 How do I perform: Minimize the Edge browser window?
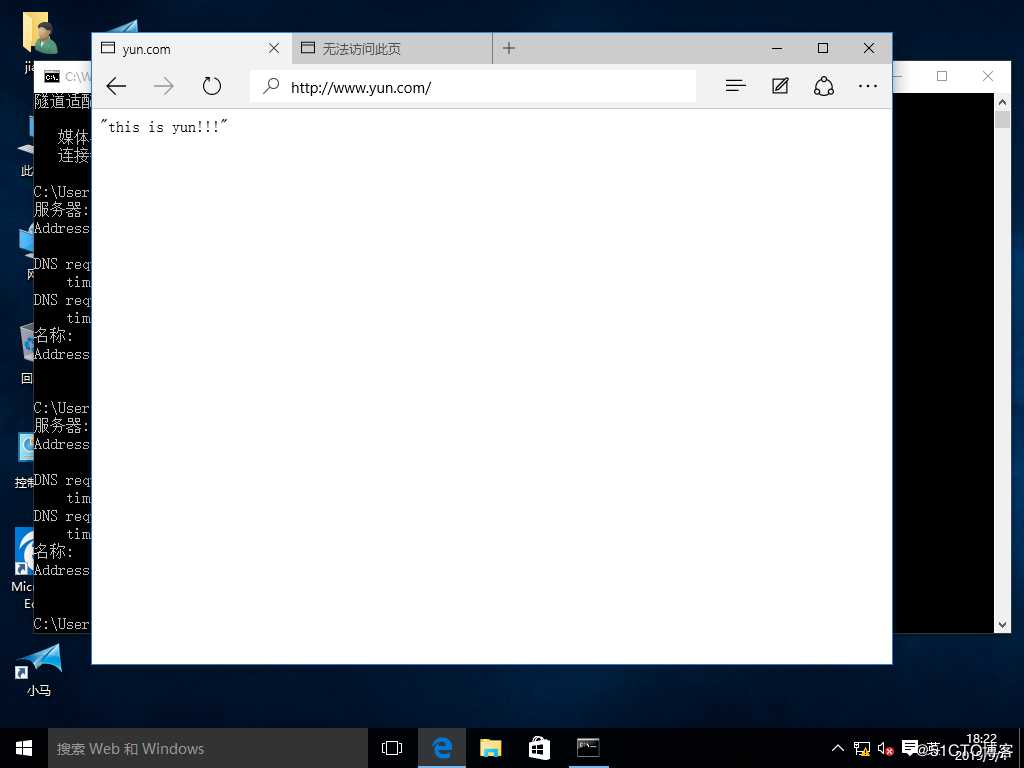(x=776, y=48)
